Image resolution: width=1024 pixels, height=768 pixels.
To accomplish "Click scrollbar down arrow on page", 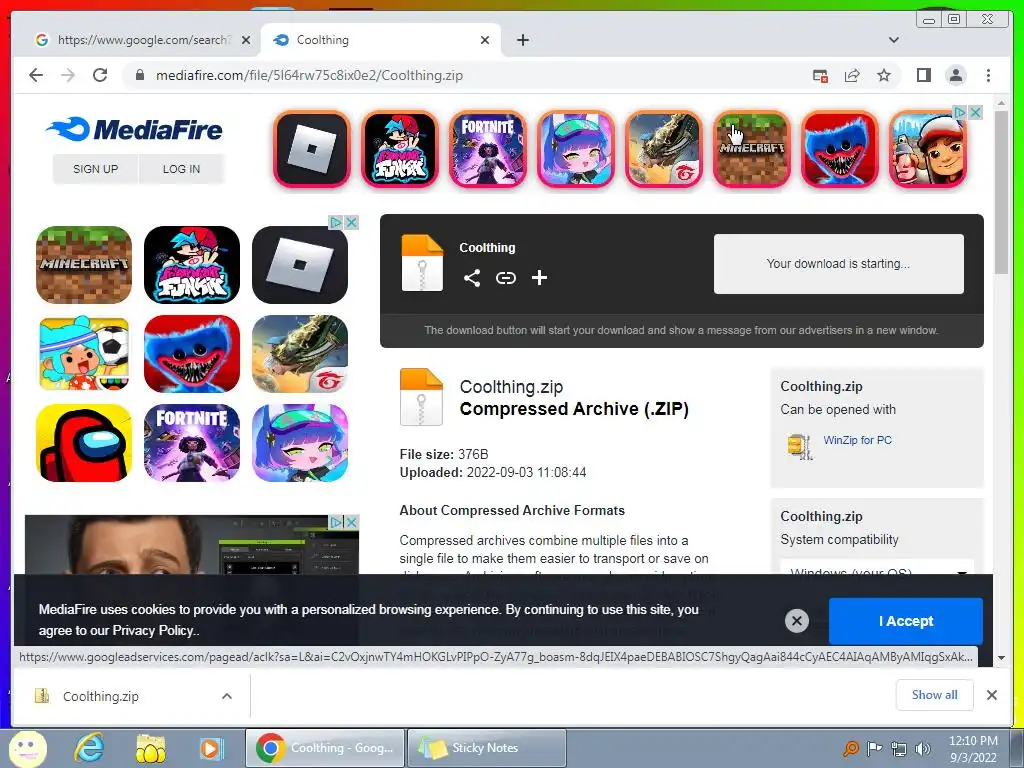I will (x=1002, y=658).
